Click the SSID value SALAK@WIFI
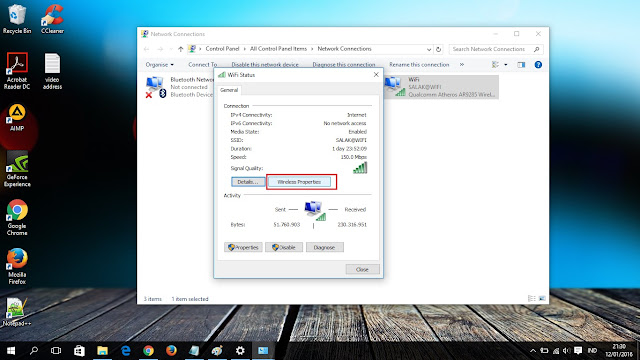This screenshot has height=360, width=640. pyautogui.click(x=351, y=140)
